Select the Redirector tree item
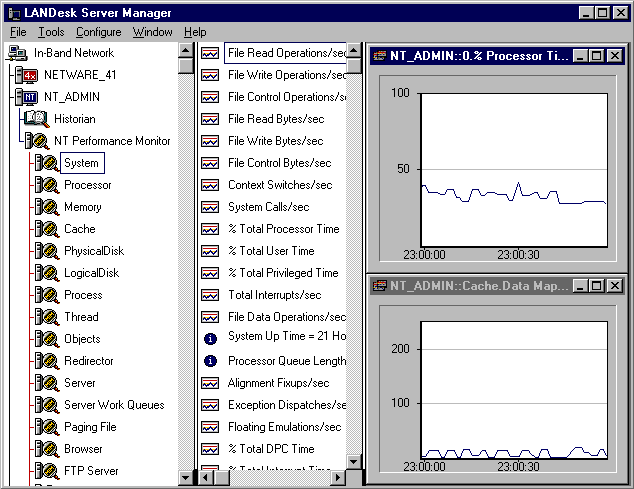 [x=89, y=361]
